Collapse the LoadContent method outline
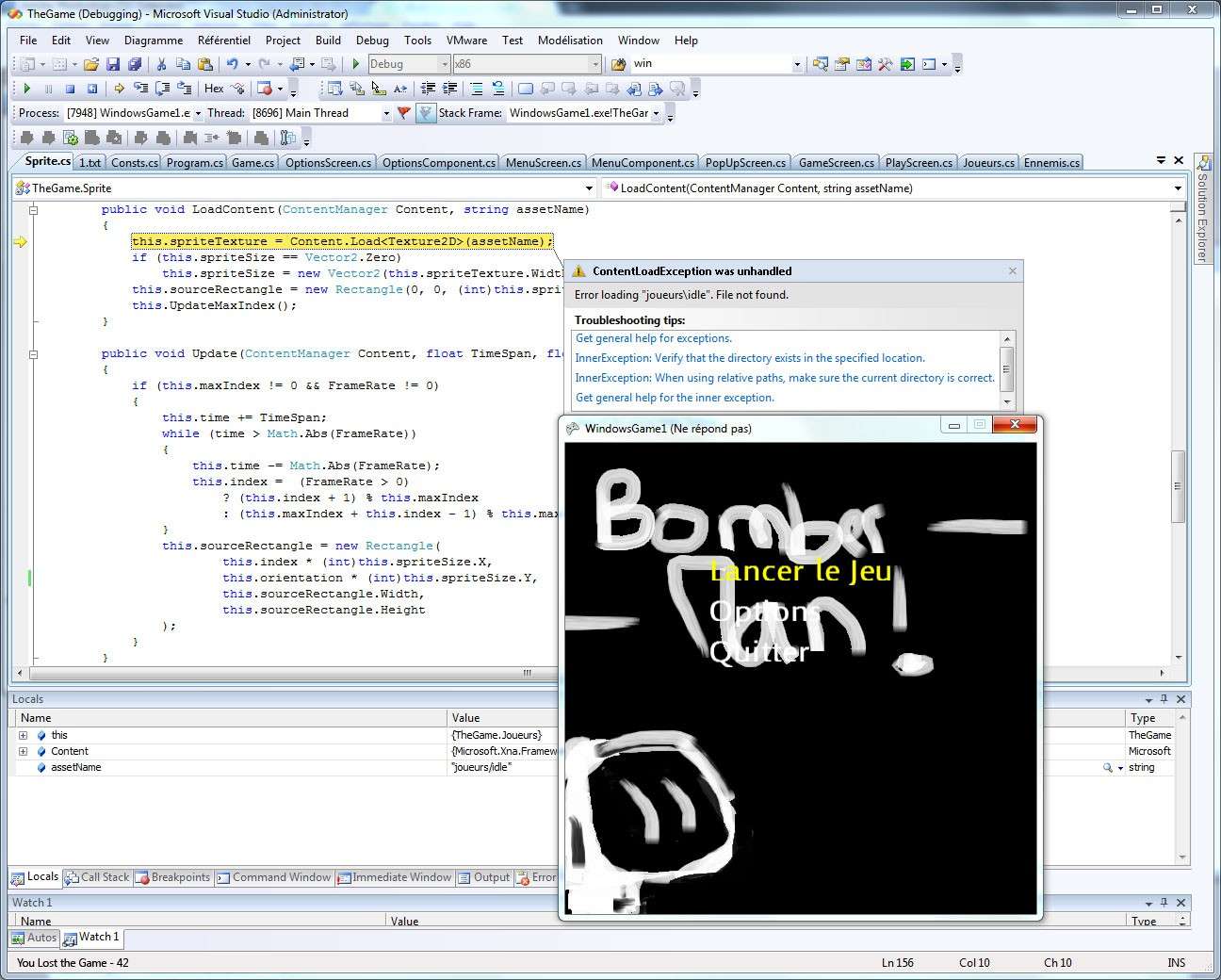1221x980 pixels. [33, 209]
